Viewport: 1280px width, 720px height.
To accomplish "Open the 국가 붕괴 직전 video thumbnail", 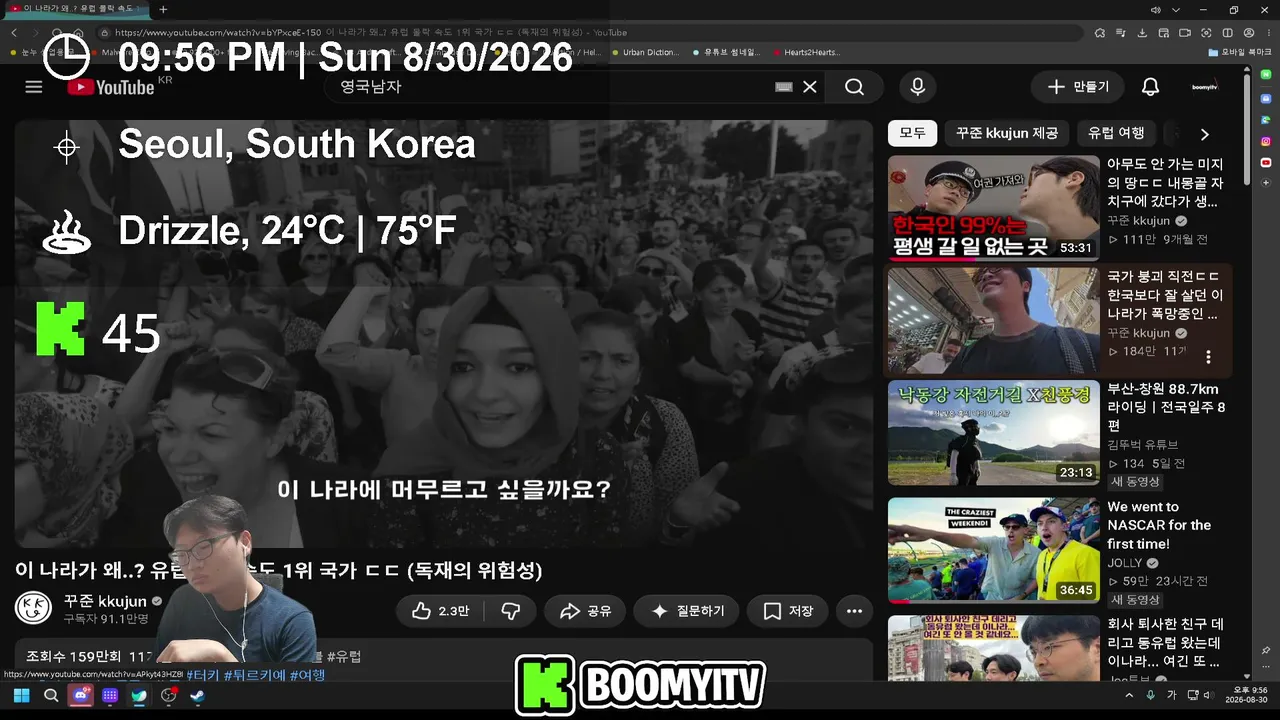I will (993, 320).
